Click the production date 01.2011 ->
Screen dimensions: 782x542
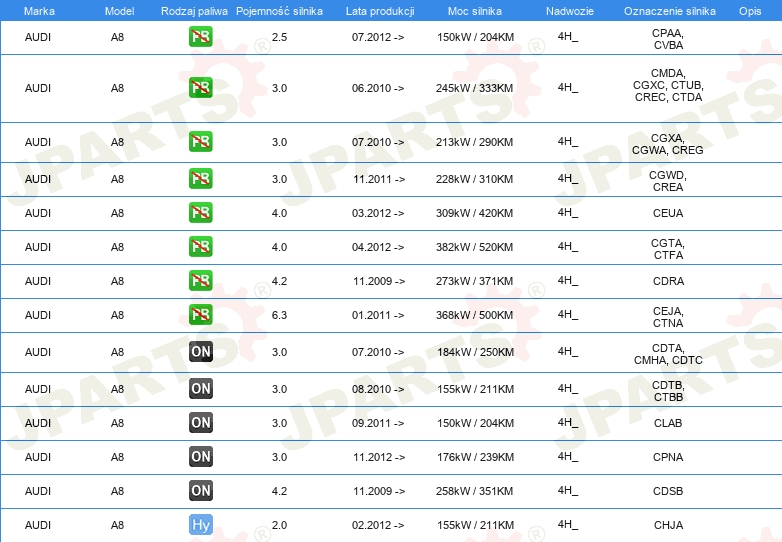click(378, 315)
